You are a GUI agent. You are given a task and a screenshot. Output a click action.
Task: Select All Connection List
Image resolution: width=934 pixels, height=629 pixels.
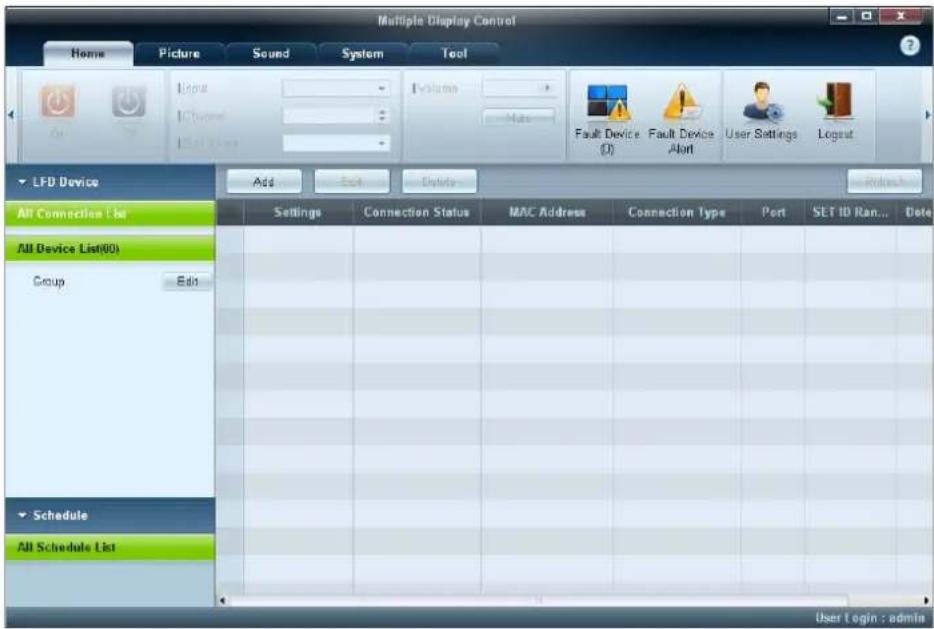[110, 213]
